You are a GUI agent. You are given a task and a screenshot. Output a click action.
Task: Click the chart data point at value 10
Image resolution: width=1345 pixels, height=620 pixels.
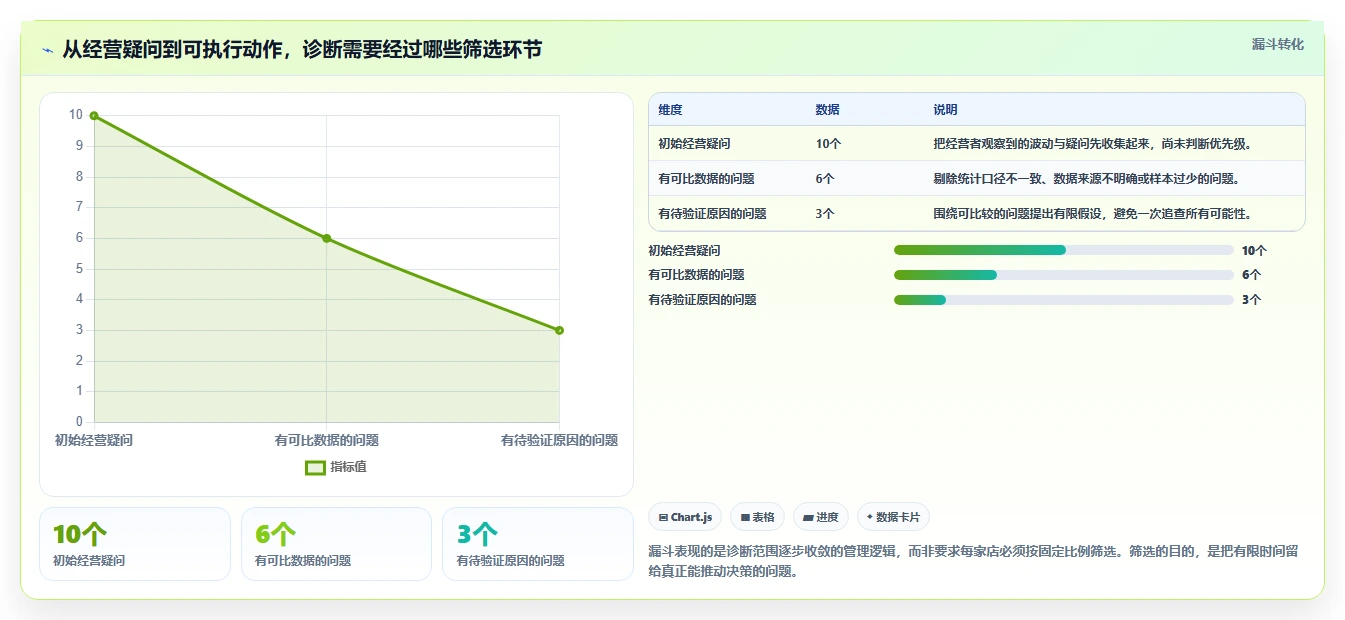pos(94,116)
